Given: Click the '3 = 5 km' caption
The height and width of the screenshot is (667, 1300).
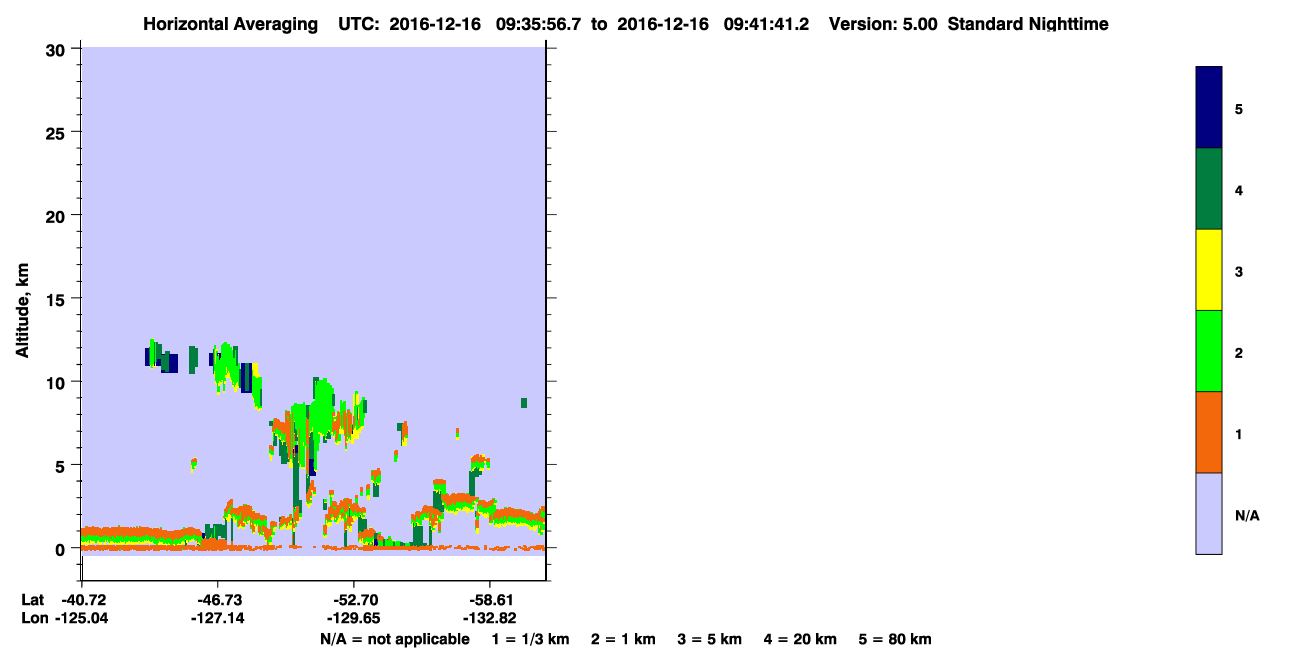Looking at the screenshot, I should 710,639.
